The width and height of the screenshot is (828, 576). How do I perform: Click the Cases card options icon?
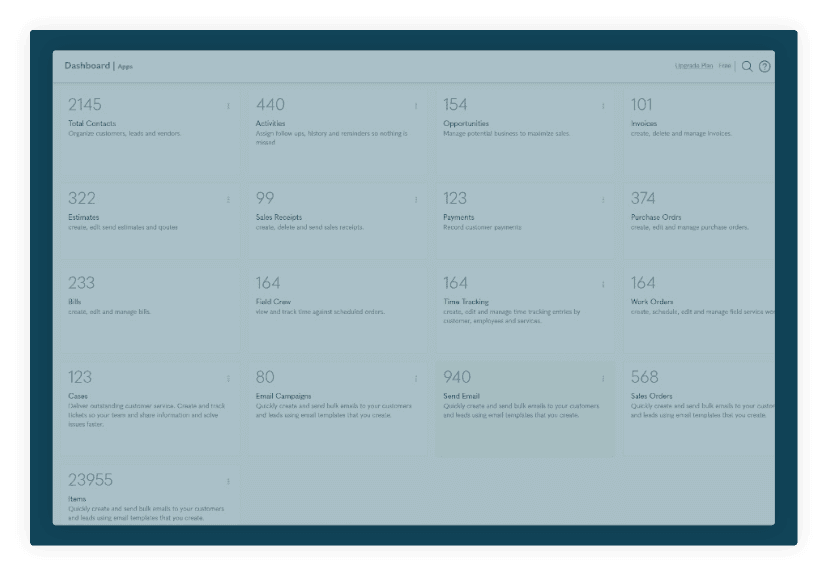point(227,378)
